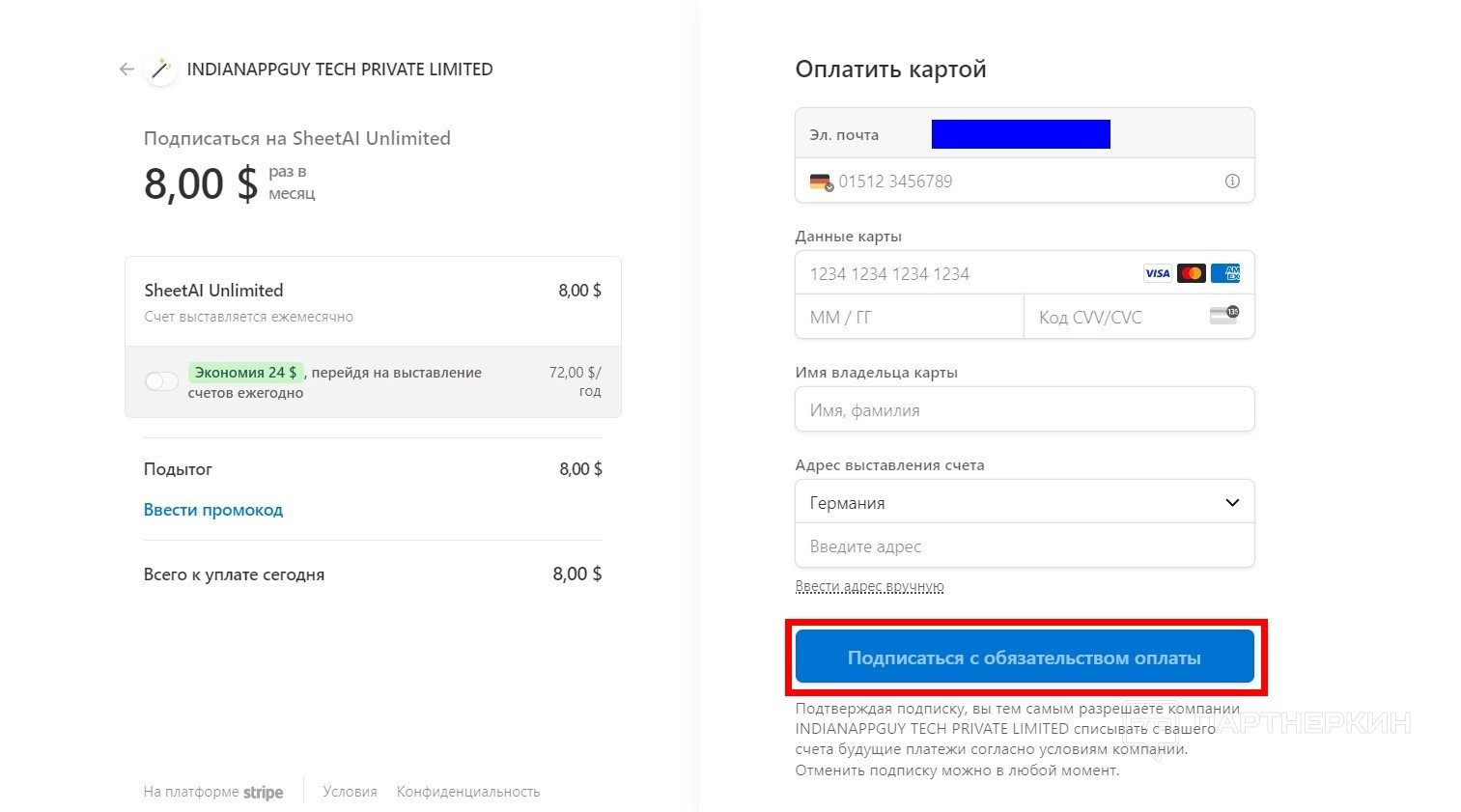Click the phone number info icon
The image size is (1461, 812).
[1232, 182]
